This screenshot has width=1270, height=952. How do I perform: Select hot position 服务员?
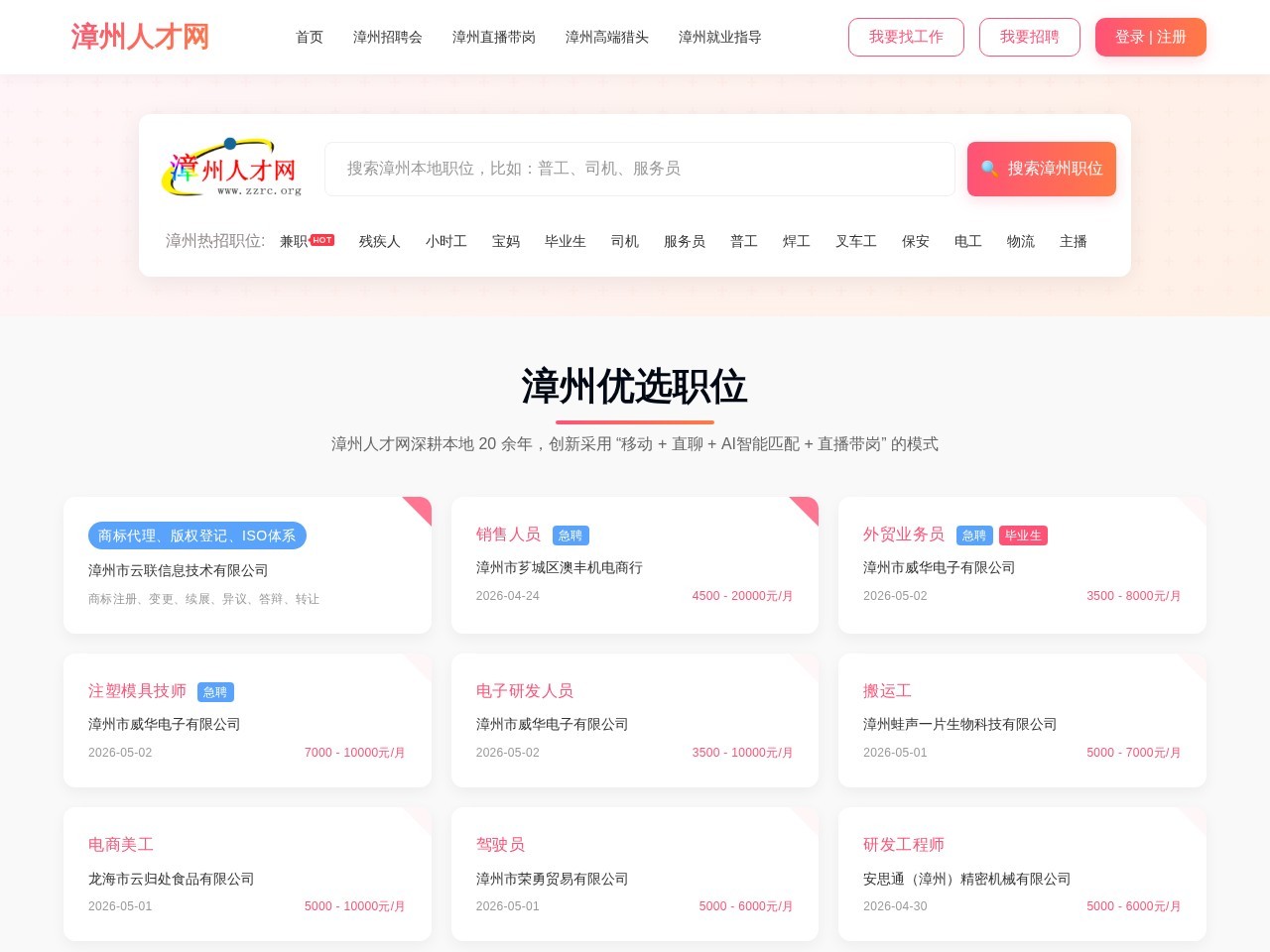(x=685, y=241)
